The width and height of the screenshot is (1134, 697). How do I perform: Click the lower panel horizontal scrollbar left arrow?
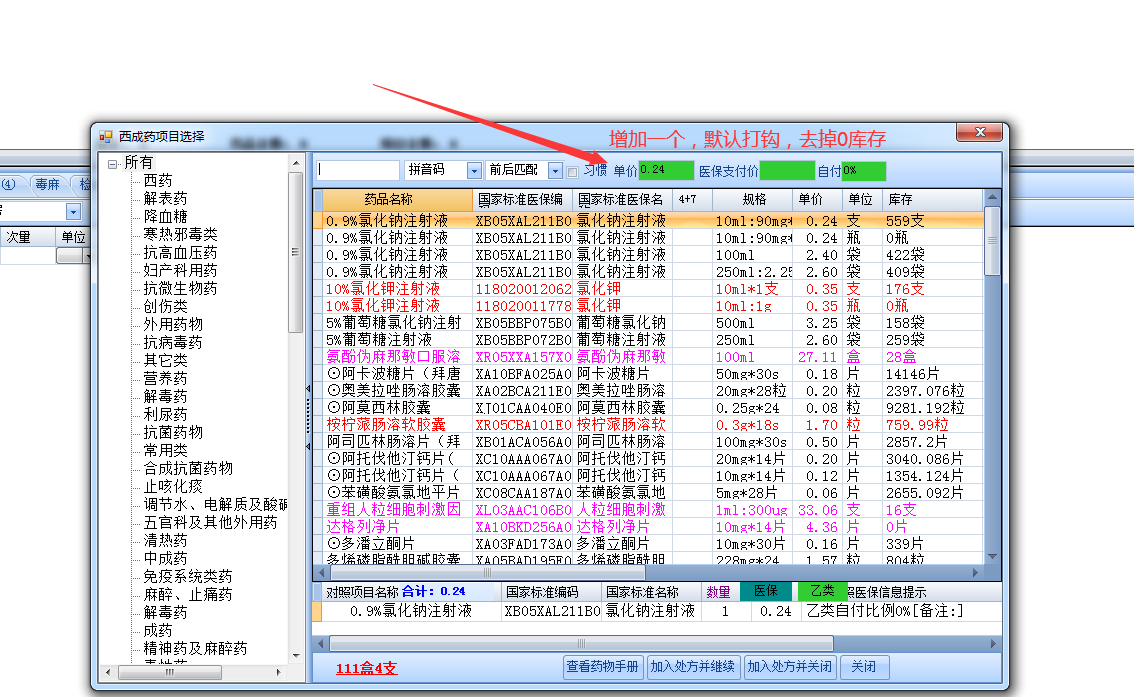pyautogui.click(x=321, y=643)
